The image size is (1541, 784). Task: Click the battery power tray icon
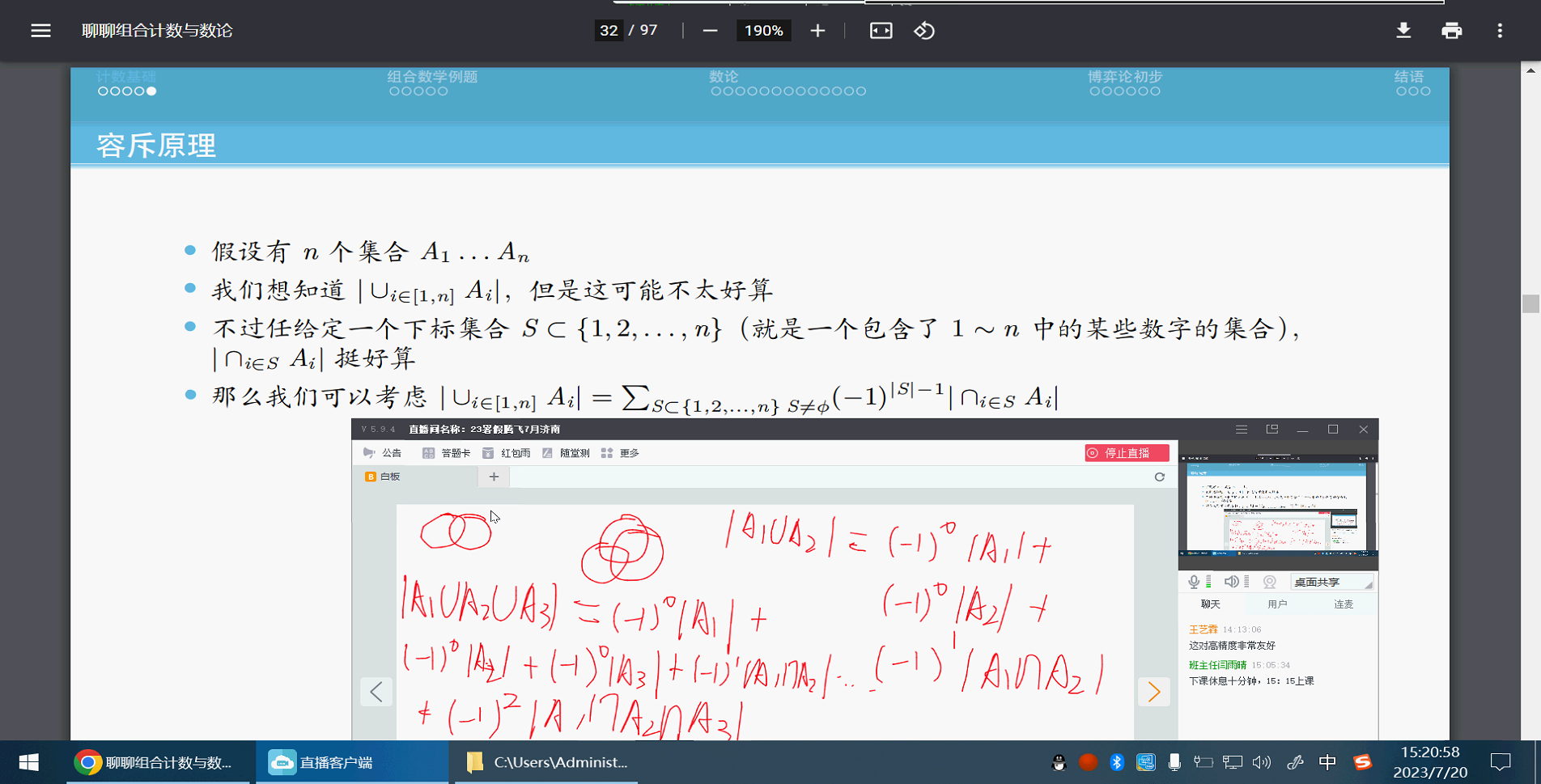click(x=1204, y=762)
